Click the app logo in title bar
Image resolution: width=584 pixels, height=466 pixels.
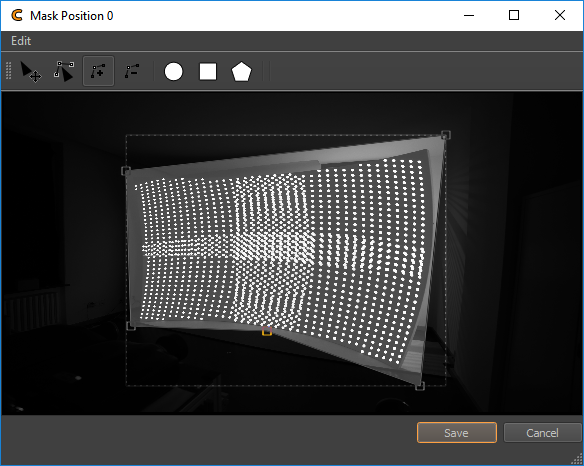coord(17,16)
